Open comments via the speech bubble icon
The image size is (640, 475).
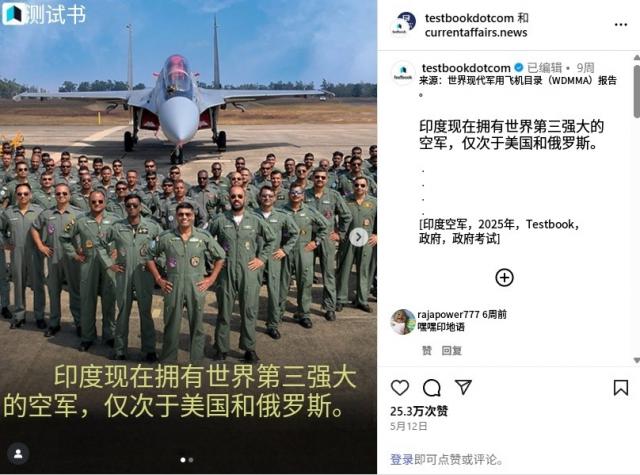[431, 388]
